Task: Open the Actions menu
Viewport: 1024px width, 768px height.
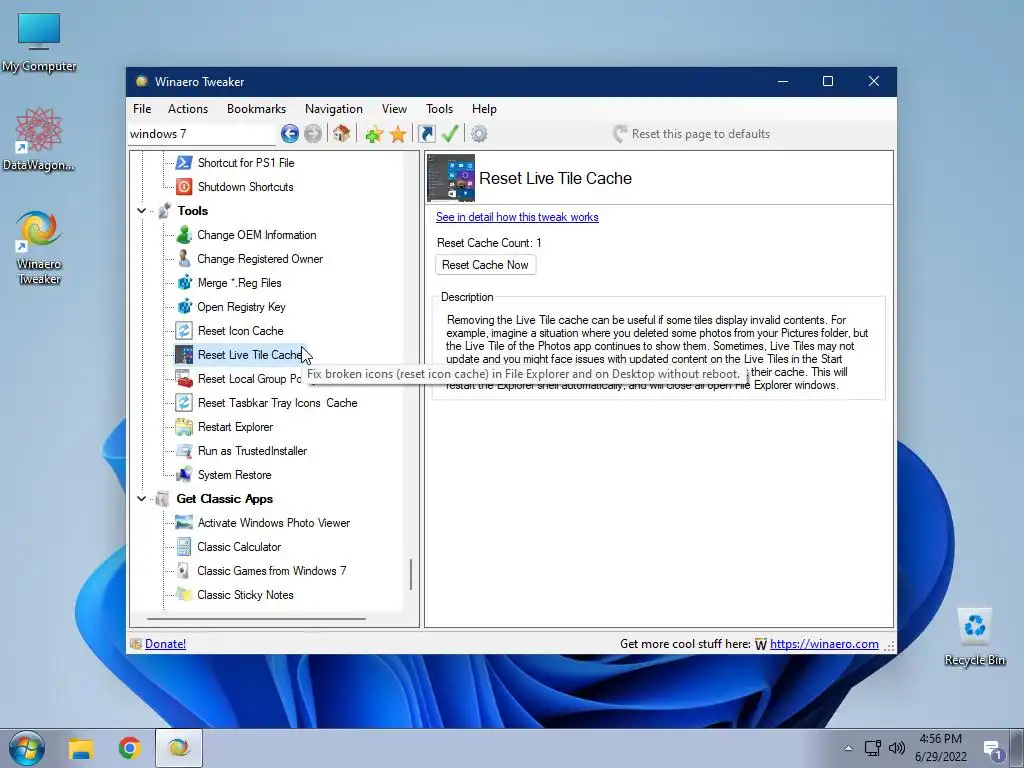Action: pyautogui.click(x=187, y=109)
